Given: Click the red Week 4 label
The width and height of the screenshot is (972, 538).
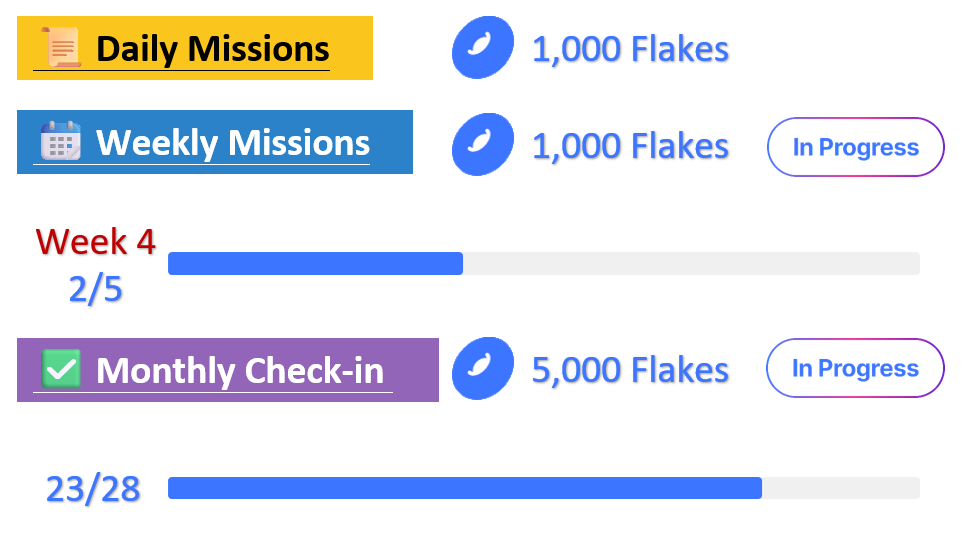Looking at the screenshot, I should coord(96,241).
